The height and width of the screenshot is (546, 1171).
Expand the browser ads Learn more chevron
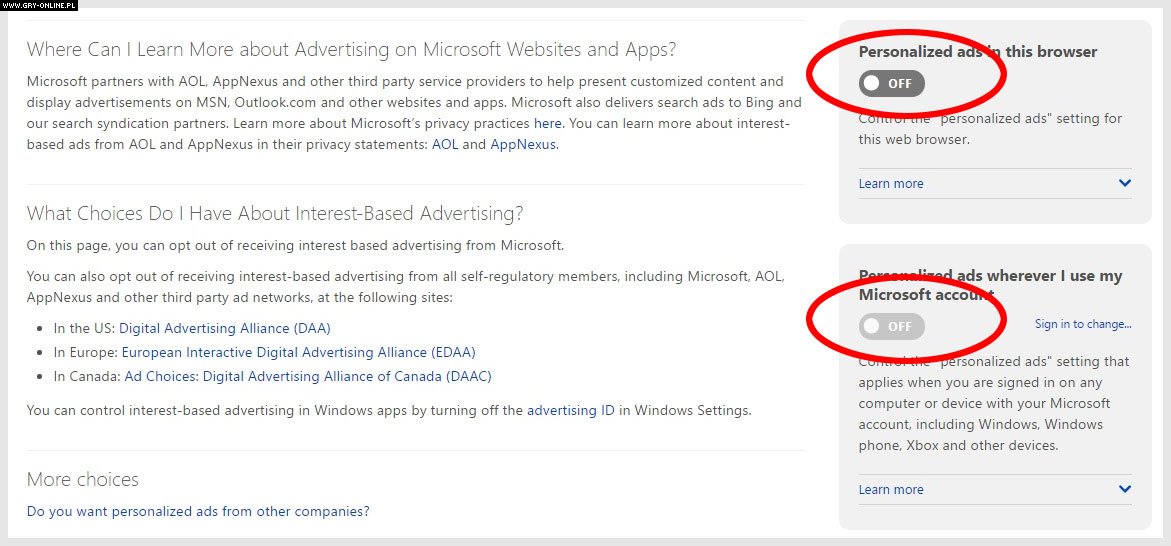(1125, 183)
